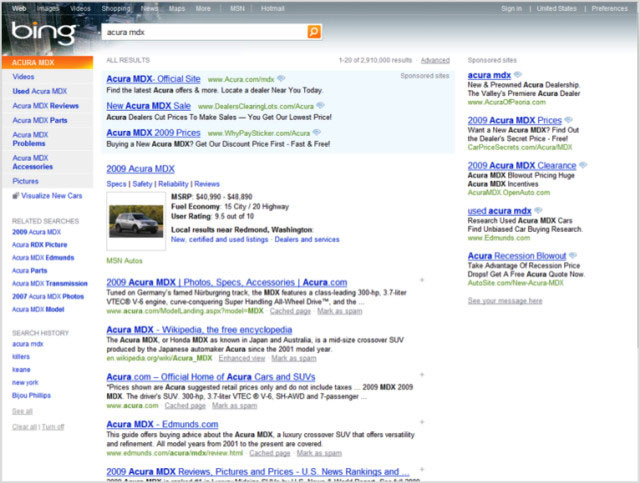Click the icon next to 'Acura Recession Blowout' ad

pyautogui.click(x=573, y=255)
